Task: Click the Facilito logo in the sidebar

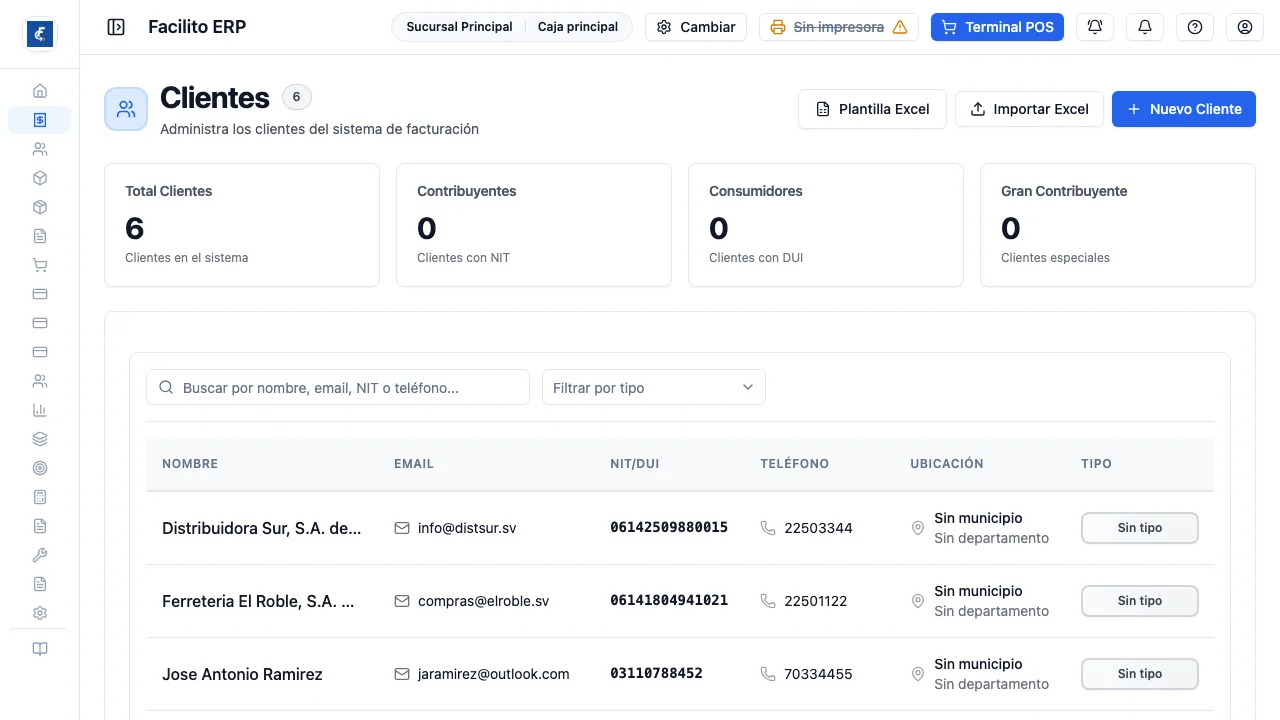Action: coord(40,34)
